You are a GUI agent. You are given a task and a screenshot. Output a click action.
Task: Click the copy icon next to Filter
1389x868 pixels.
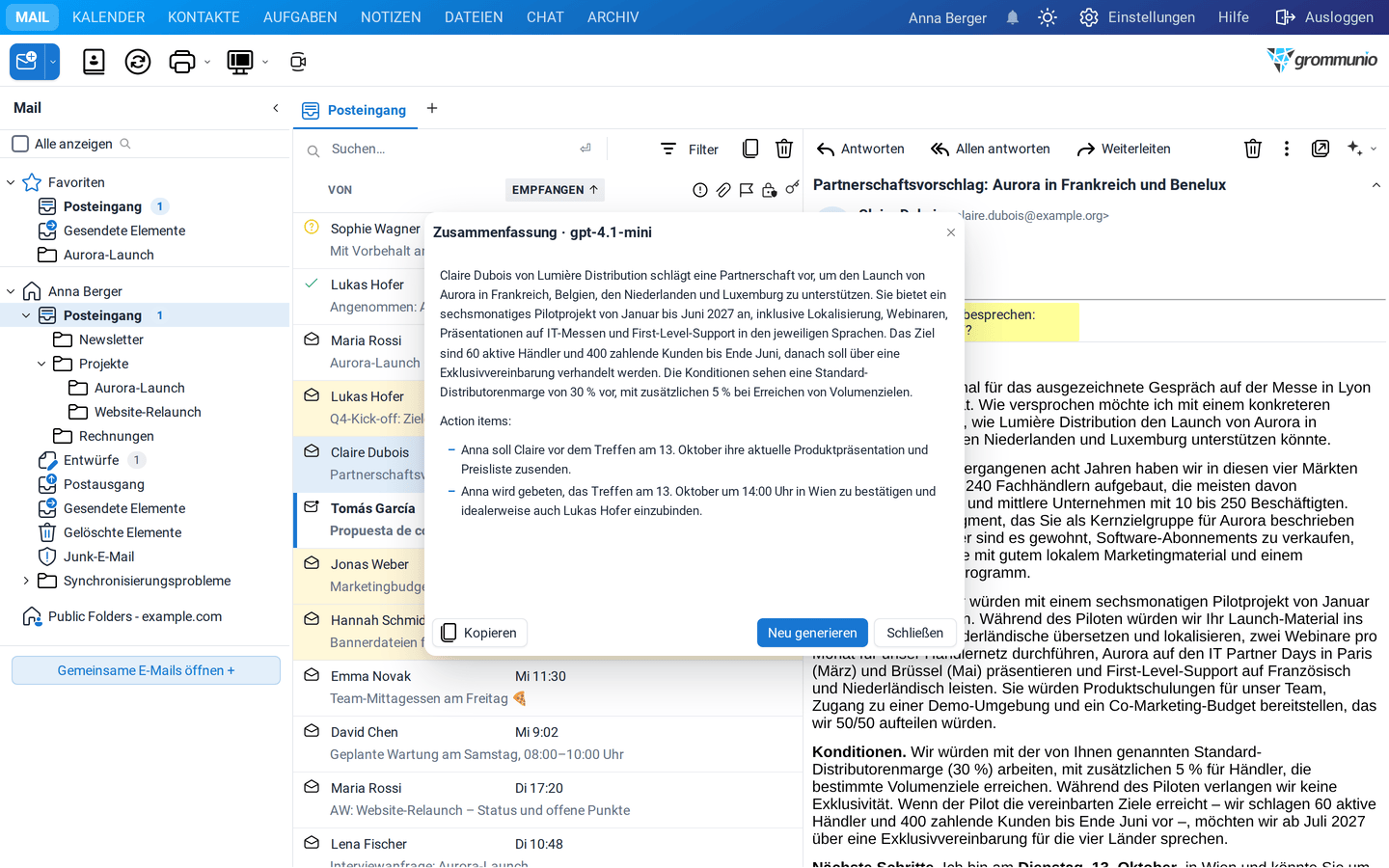750,149
